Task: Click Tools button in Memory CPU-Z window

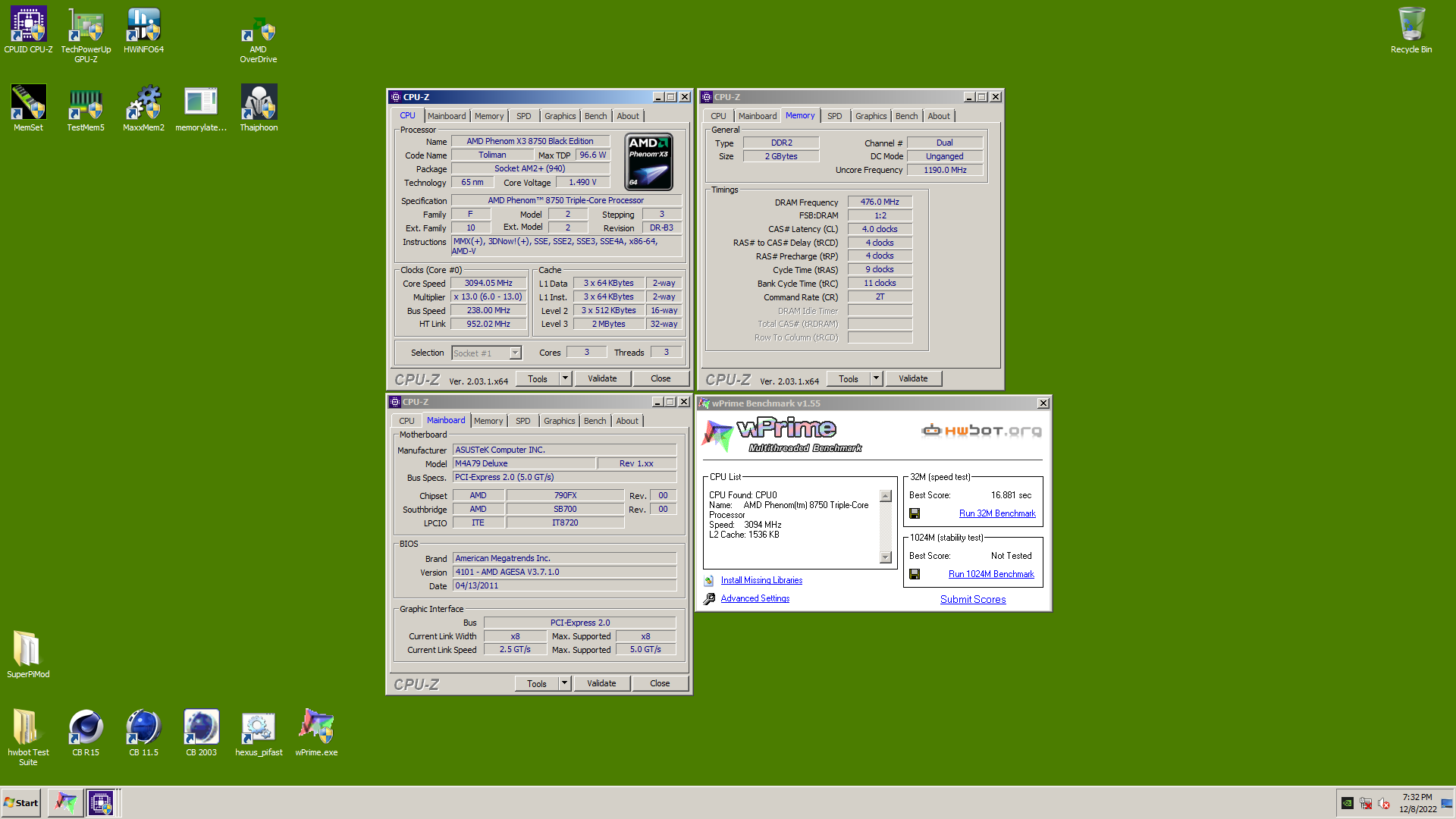Action: [x=849, y=378]
